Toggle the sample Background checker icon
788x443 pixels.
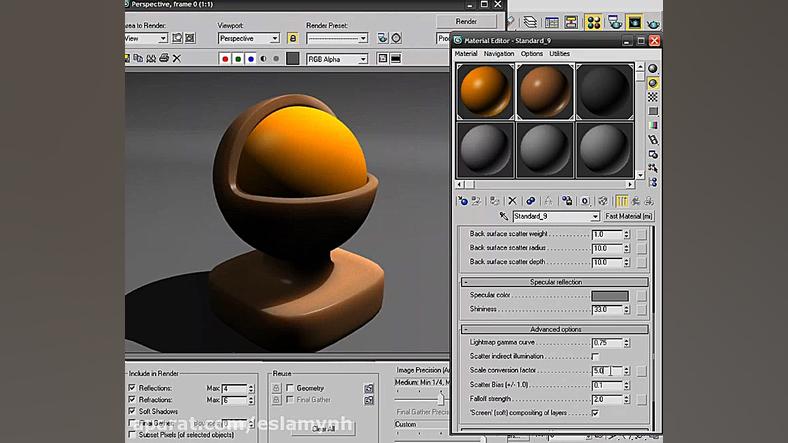tap(653, 98)
